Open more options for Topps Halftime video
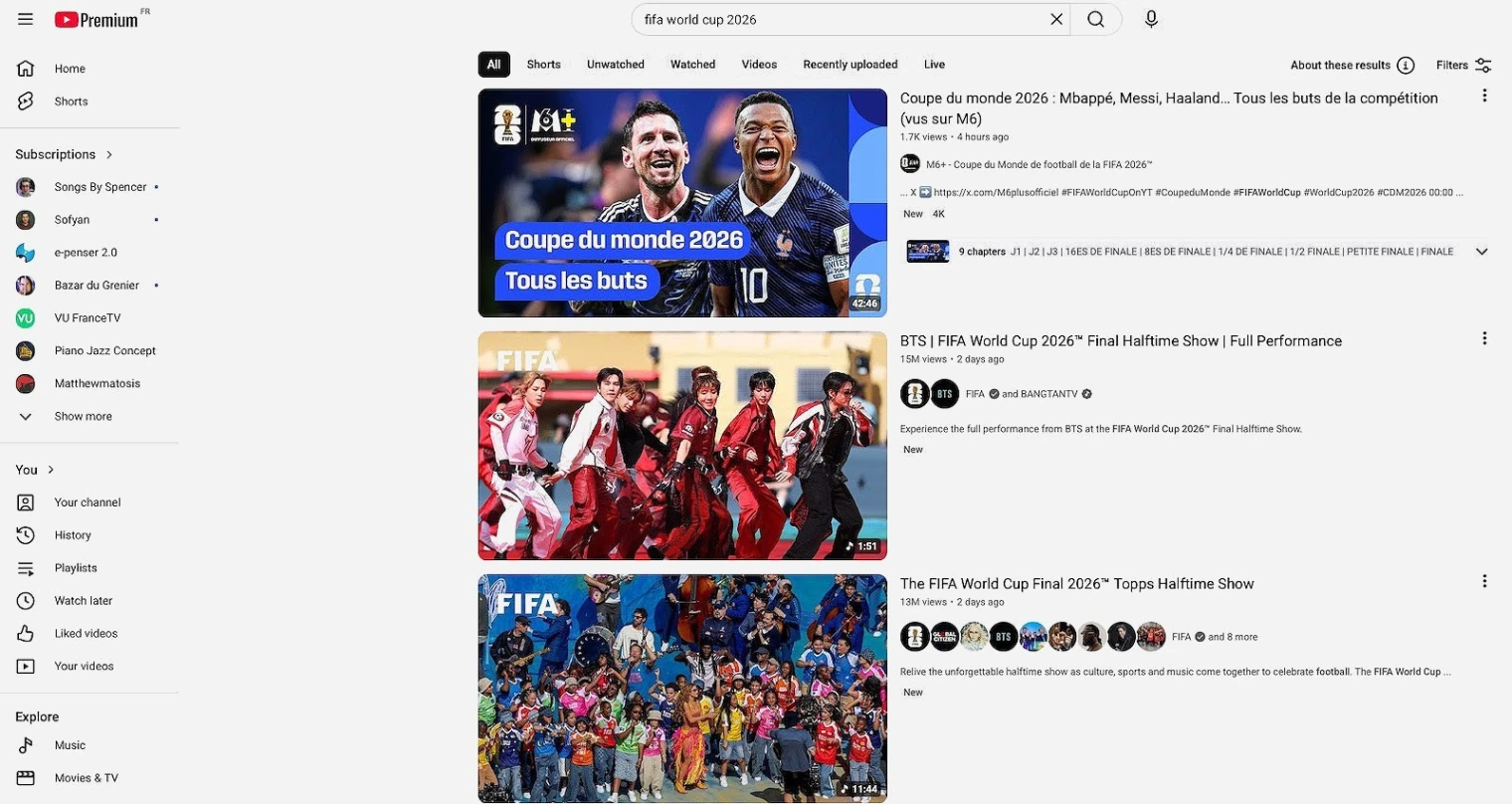The image size is (1512, 804). (x=1484, y=581)
